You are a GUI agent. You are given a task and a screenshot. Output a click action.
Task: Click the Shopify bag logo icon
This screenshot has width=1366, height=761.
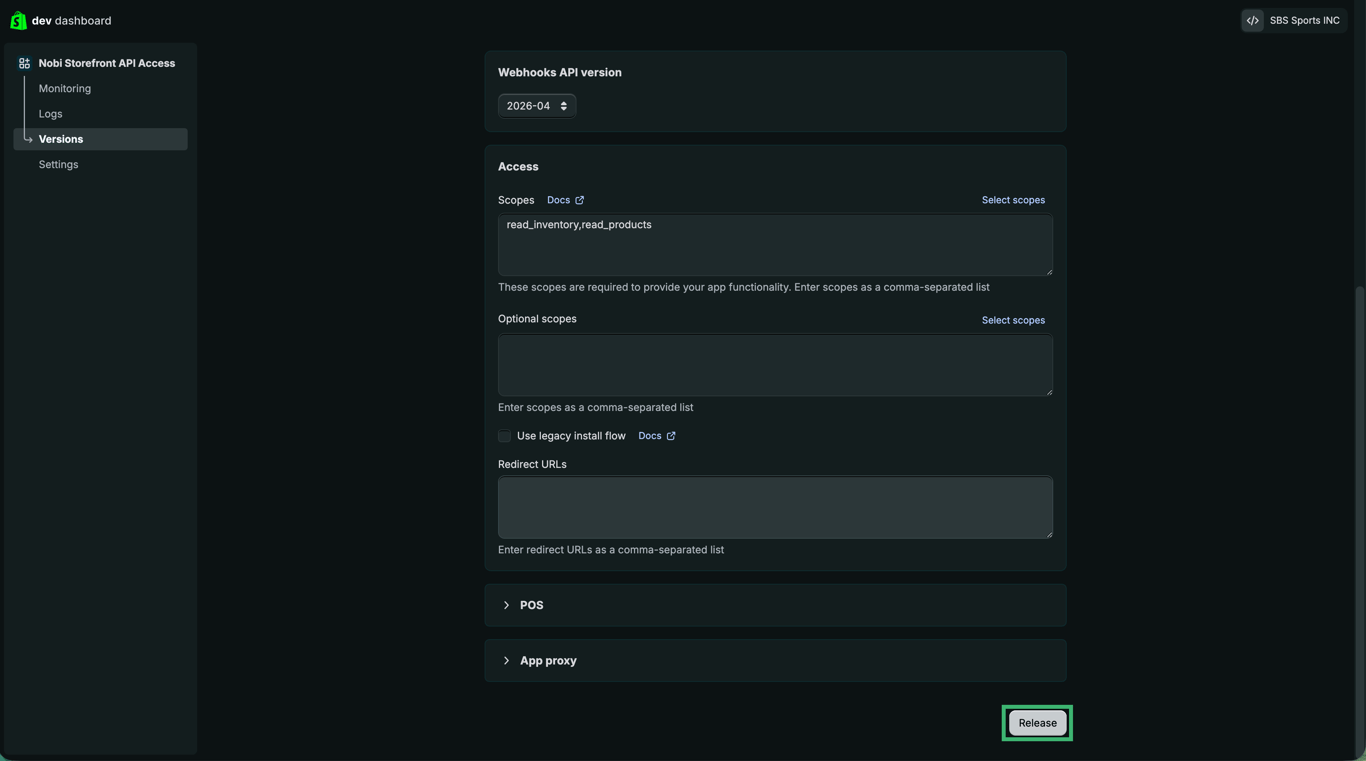18,20
